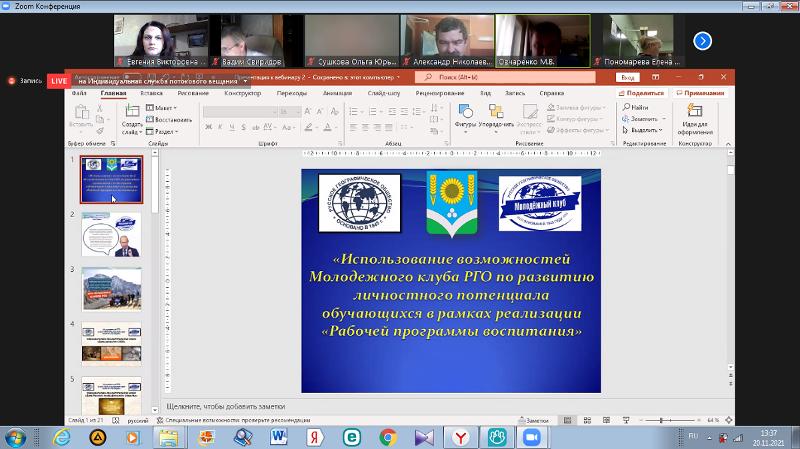This screenshot has width=800, height=449.
Task: Switch to the Переходы tab
Action: click(292, 93)
